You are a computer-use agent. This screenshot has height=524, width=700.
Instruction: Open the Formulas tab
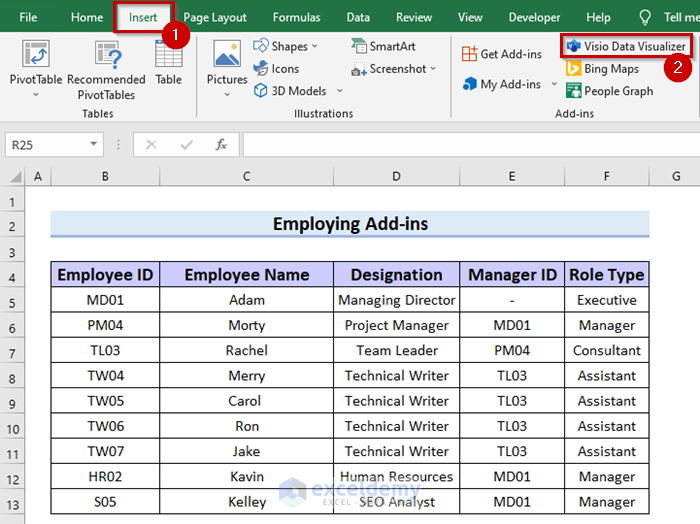[297, 17]
